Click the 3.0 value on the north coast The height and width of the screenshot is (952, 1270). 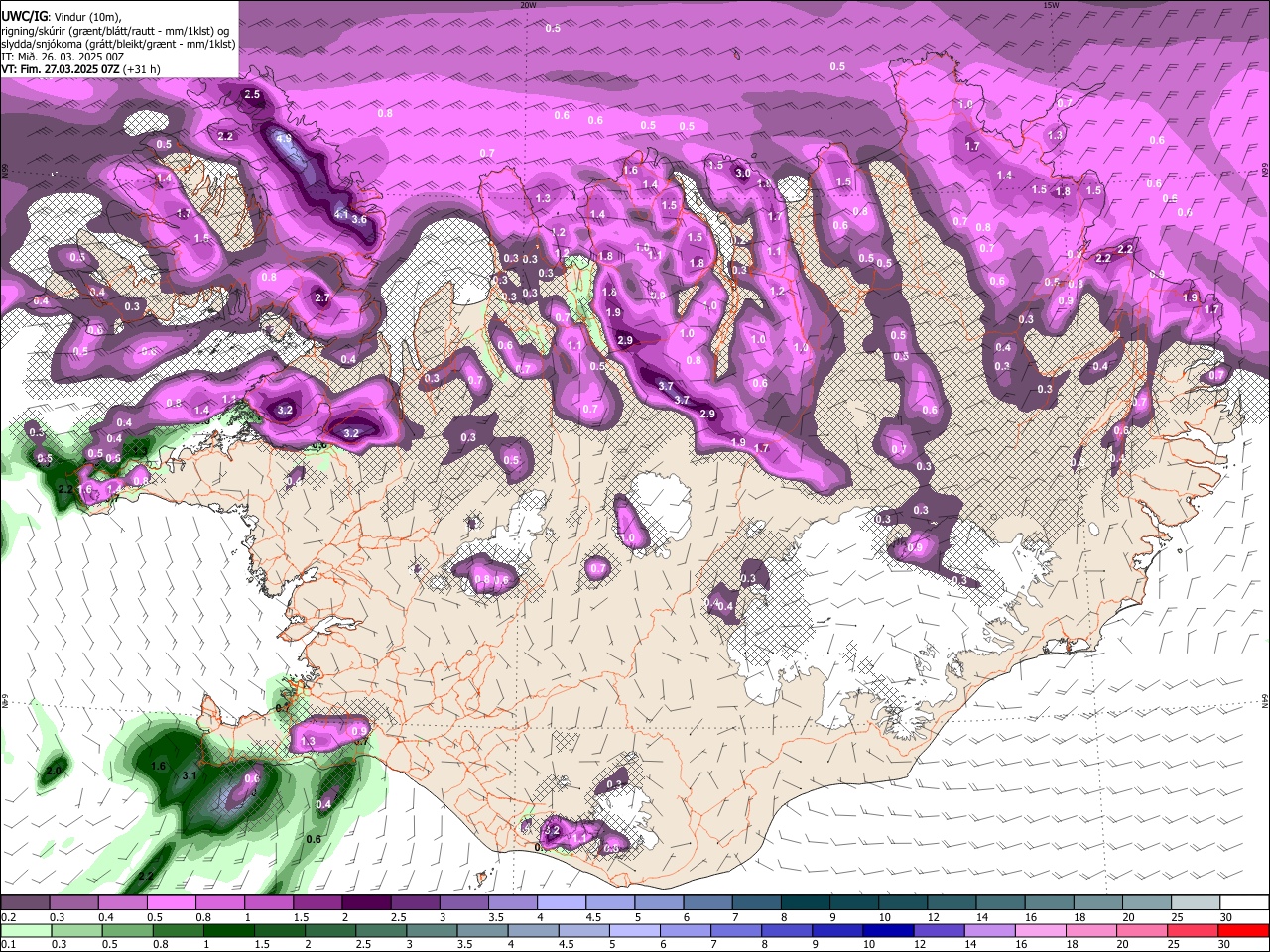click(742, 174)
